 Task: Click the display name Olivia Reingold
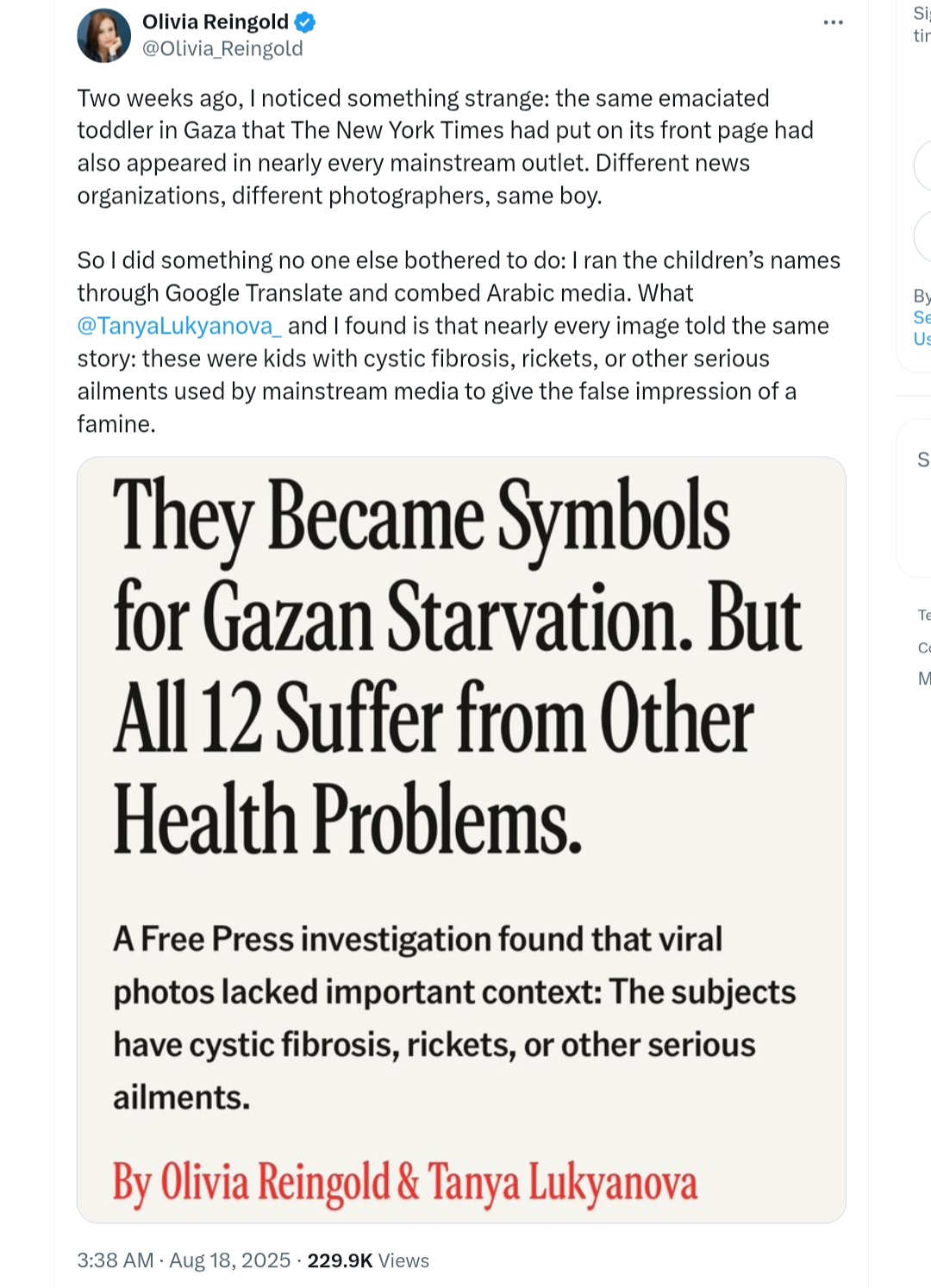(215, 22)
